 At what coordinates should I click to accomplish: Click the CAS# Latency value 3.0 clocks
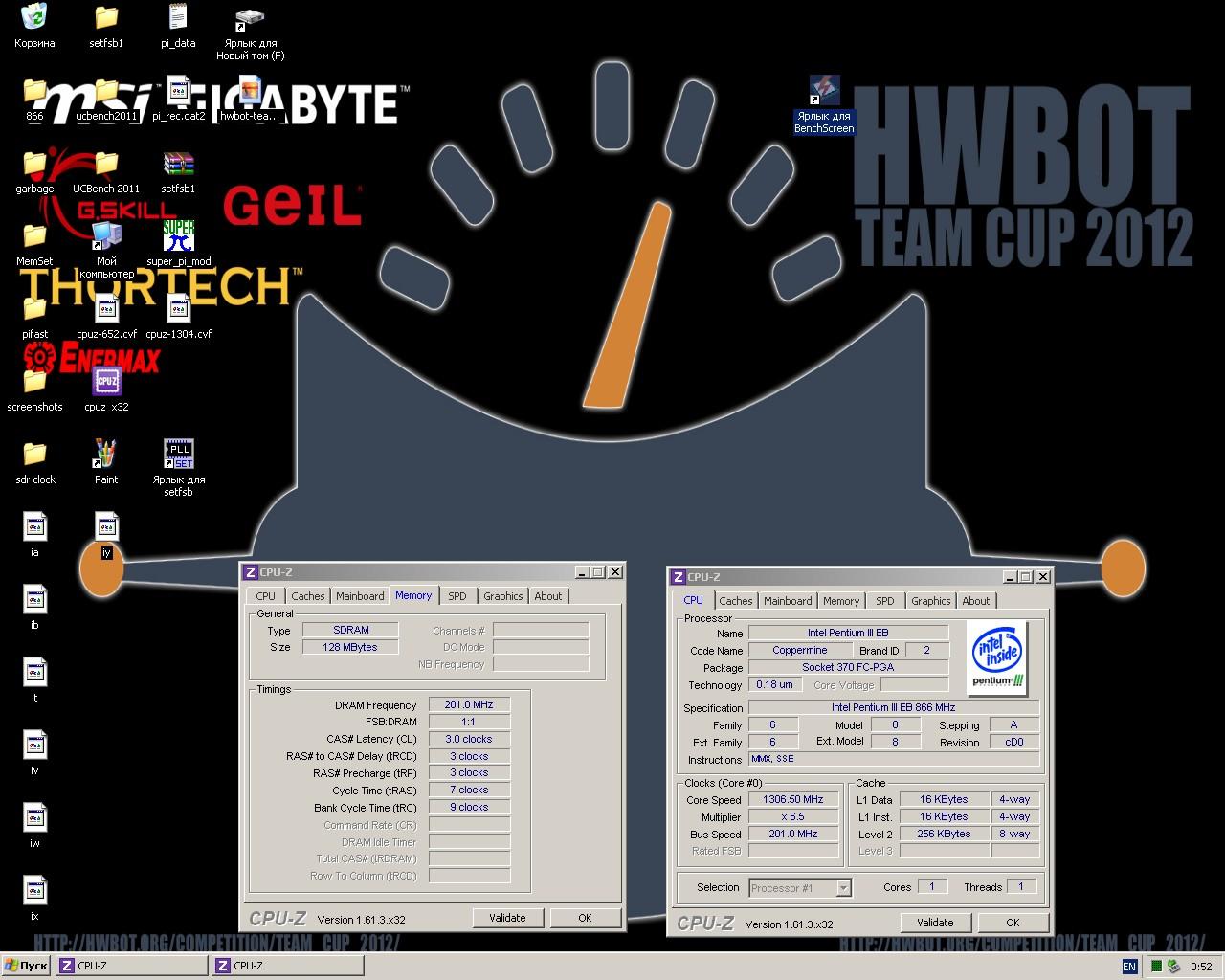(469, 739)
